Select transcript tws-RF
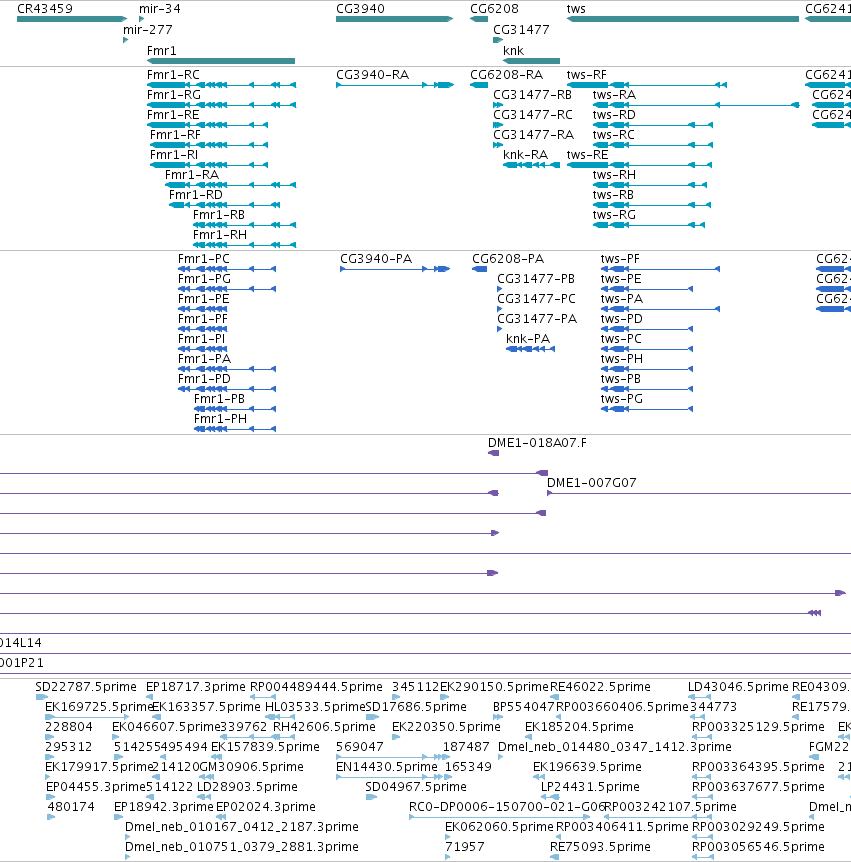 [x=647, y=85]
